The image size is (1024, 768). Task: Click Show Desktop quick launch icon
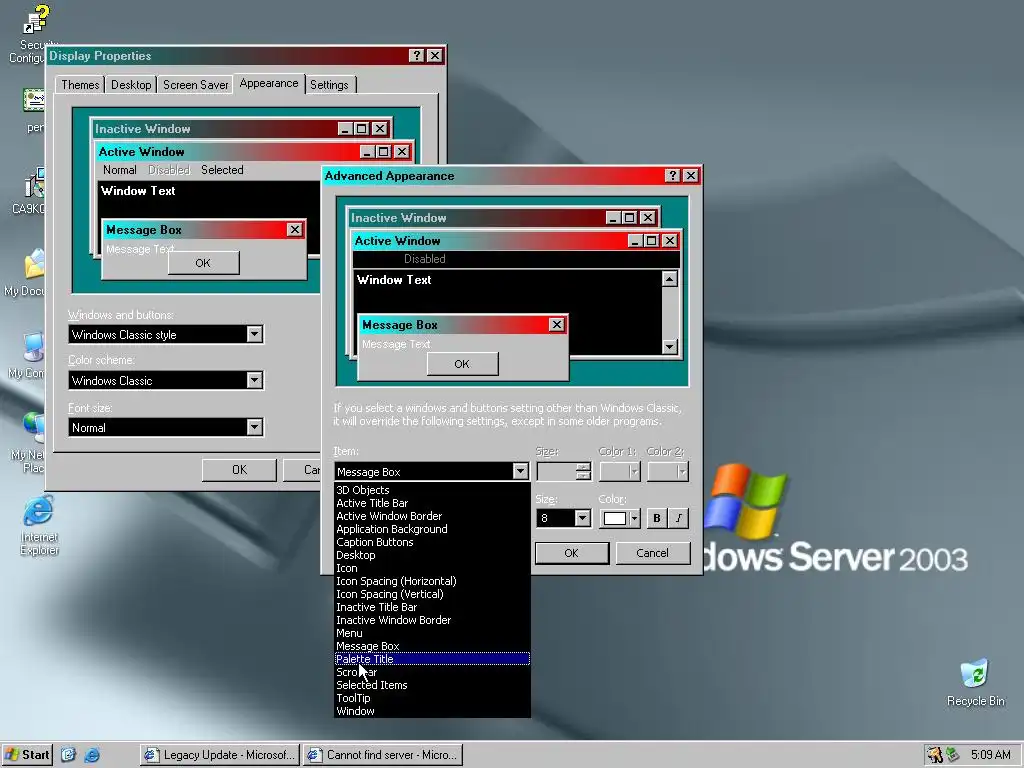69,755
